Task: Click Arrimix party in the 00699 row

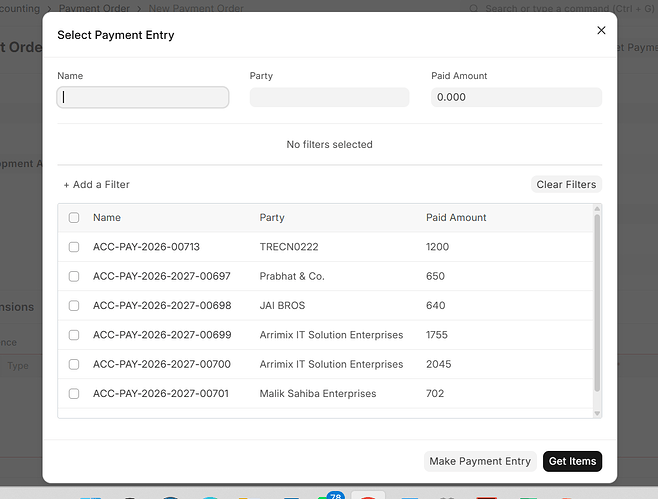Action: pyautogui.click(x=332, y=335)
